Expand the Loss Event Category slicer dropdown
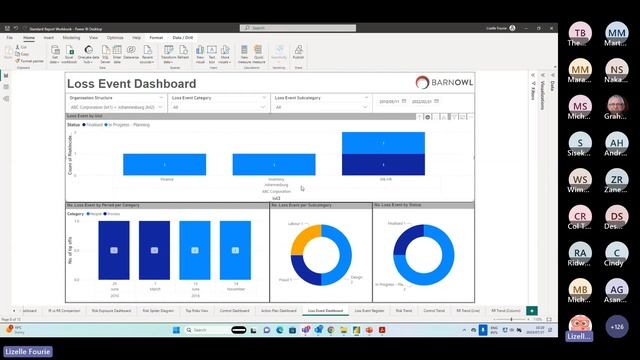 click(x=263, y=107)
